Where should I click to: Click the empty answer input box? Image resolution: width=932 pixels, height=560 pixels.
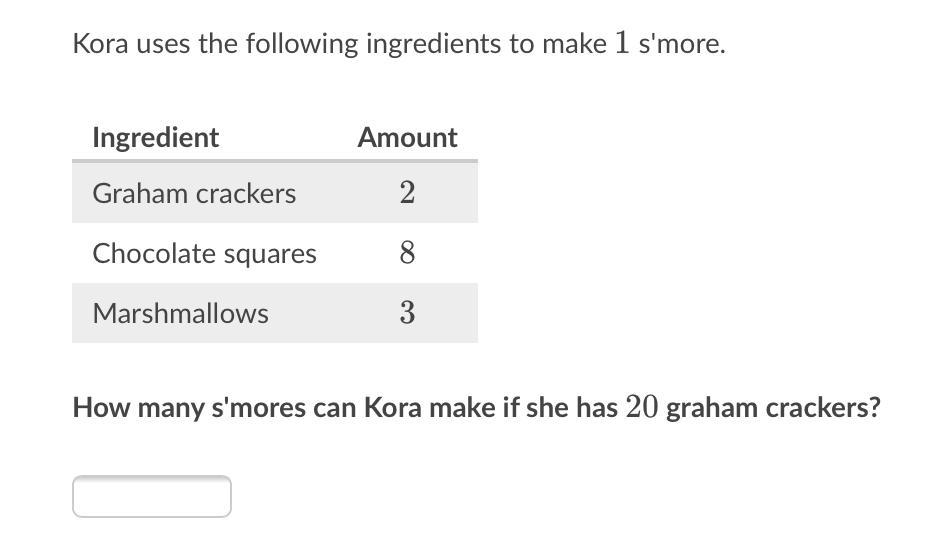coord(152,497)
